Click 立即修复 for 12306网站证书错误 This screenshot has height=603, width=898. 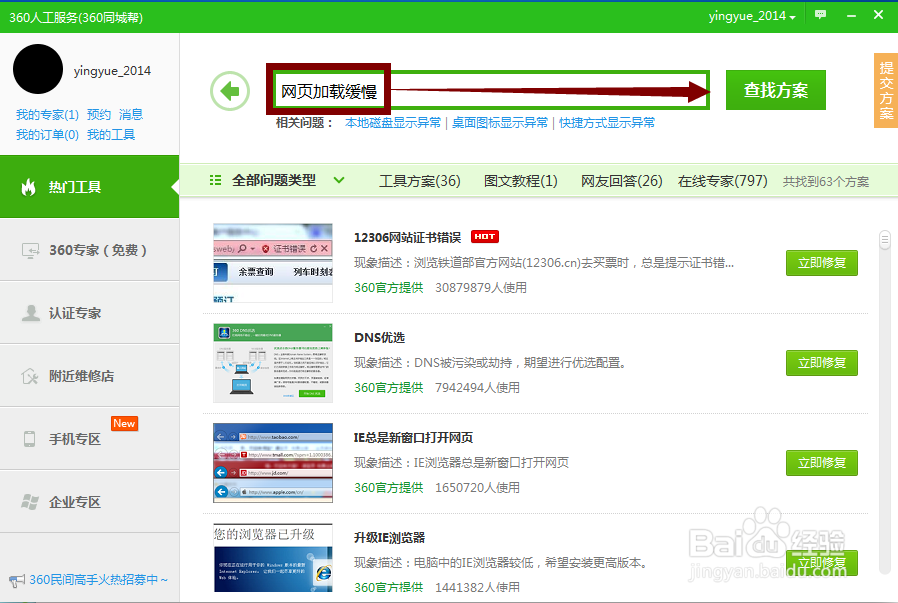(x=822, y=263)
